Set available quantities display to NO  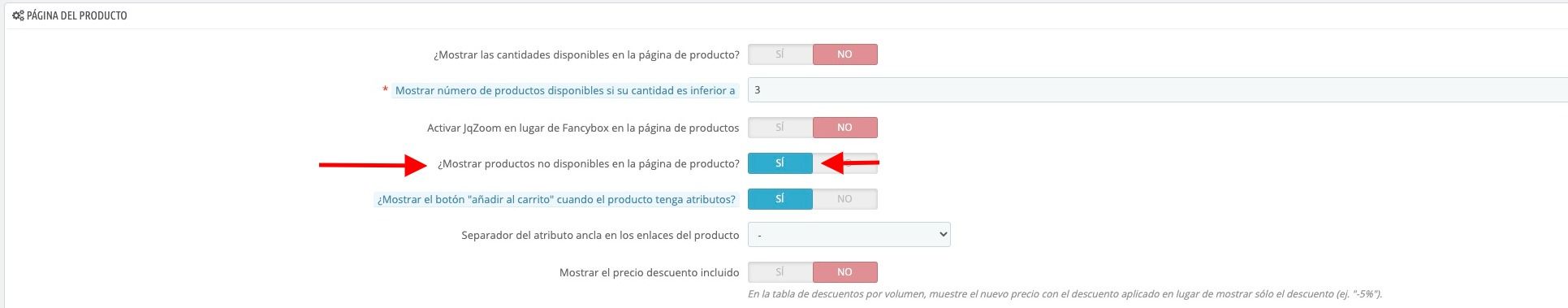[x=844, y=54]
